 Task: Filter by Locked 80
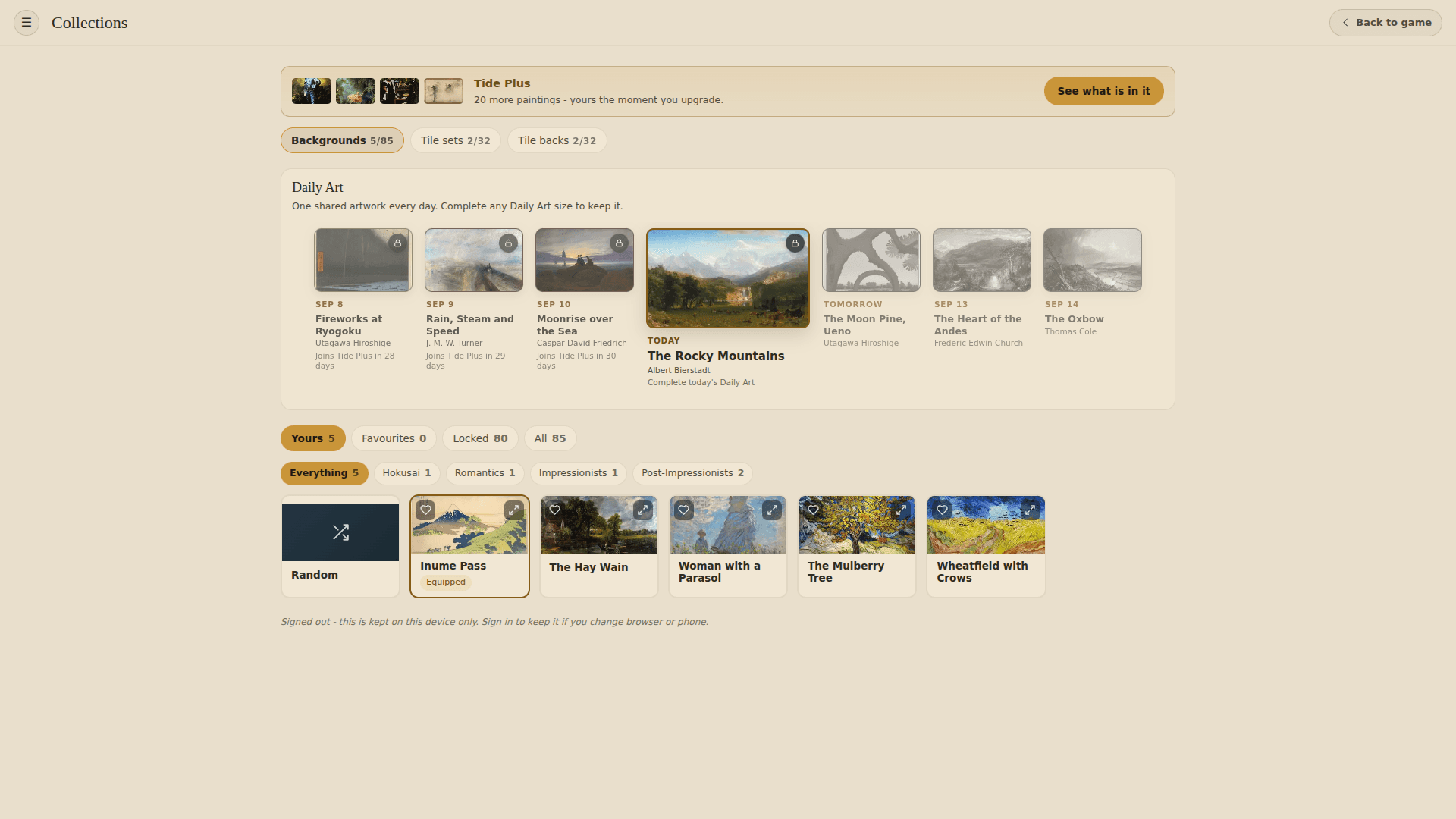tap(480, 438)
